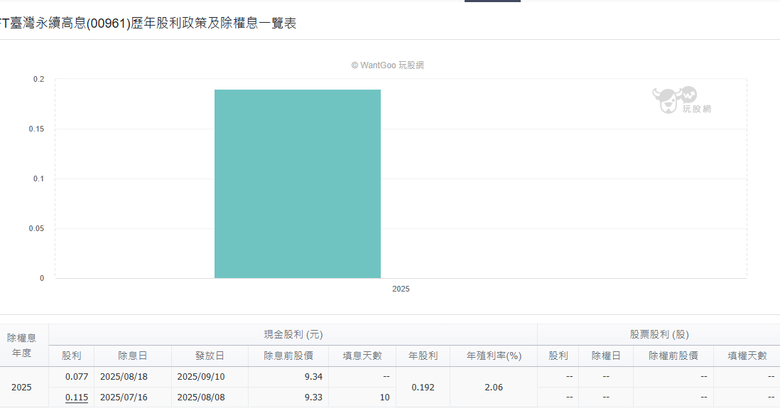Click the 年股利 column header
The image size is (780, 416).
pyautogui.click(x=423, y=356)
